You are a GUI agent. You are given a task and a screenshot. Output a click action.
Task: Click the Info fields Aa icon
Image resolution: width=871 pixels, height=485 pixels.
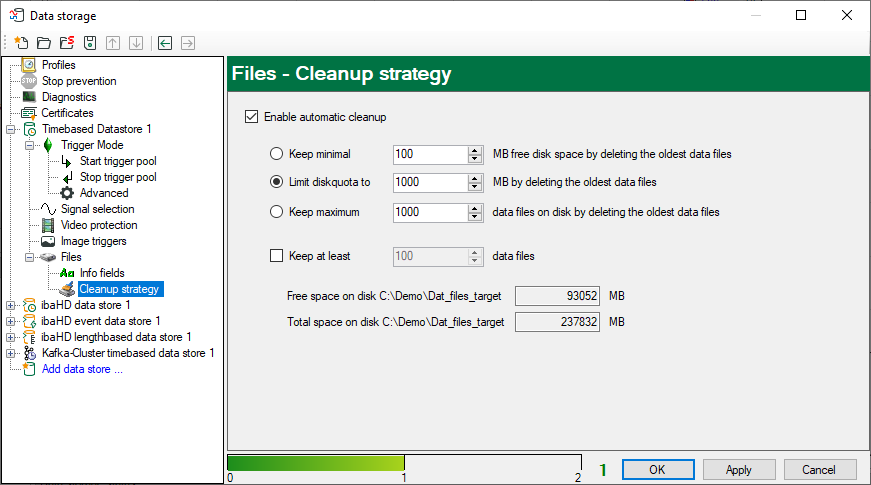[x=67, y=273]
